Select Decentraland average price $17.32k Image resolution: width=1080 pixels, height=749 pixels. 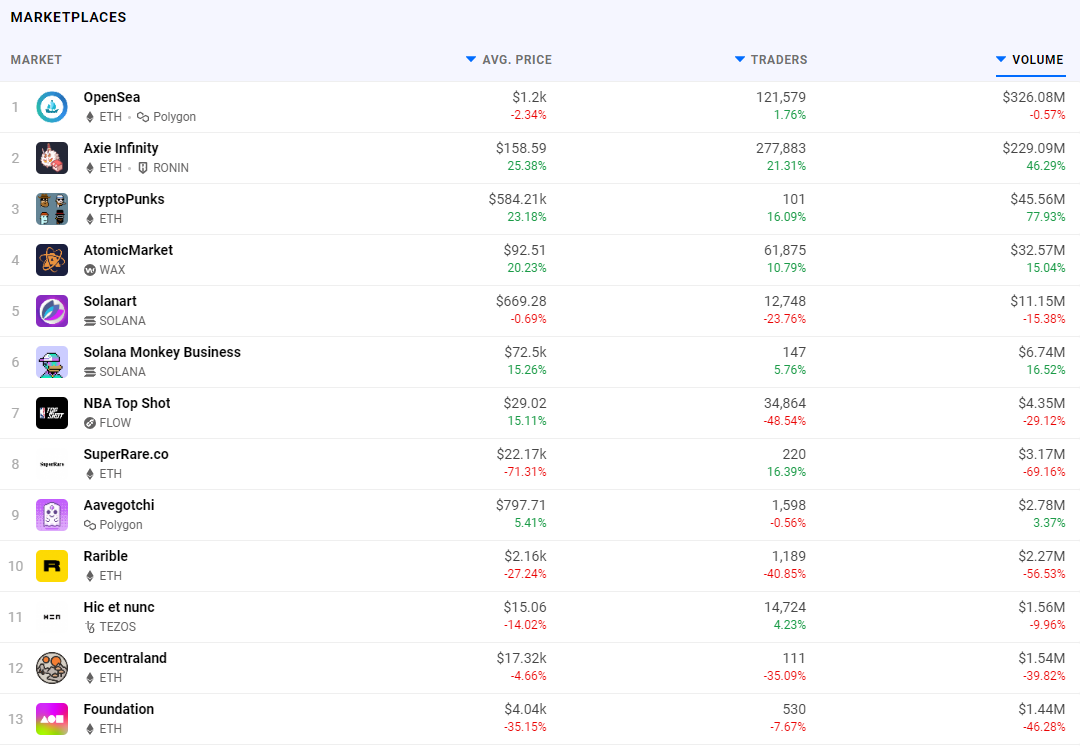(521, 658)
